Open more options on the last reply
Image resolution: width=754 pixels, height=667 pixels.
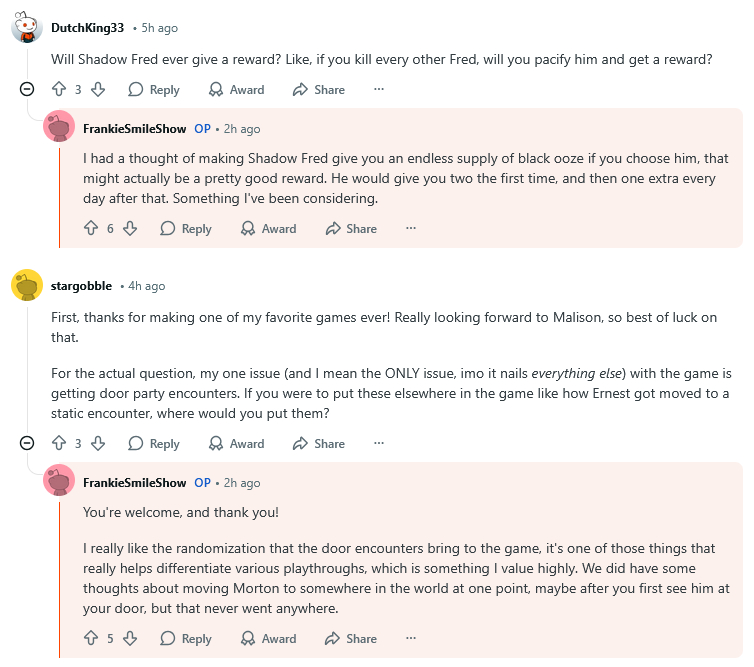[411, 639]
